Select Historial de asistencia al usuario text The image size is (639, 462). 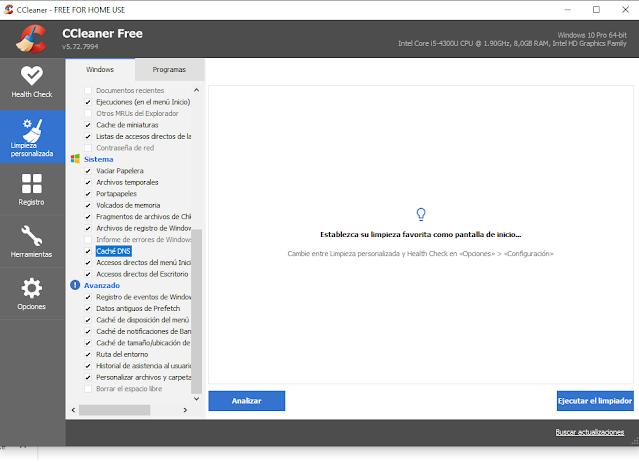click(x=143, y=365)
